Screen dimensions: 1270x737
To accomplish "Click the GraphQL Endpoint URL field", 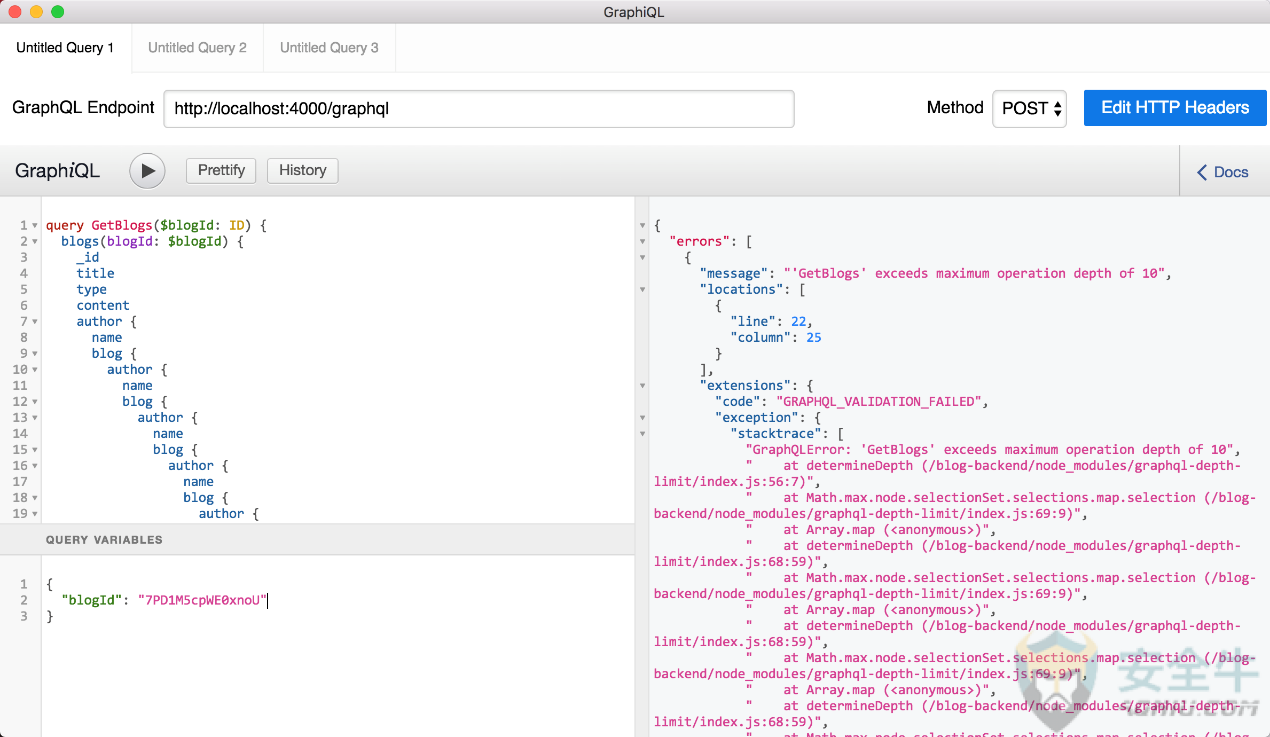I will pyautogui.click(x=479, y=109).
